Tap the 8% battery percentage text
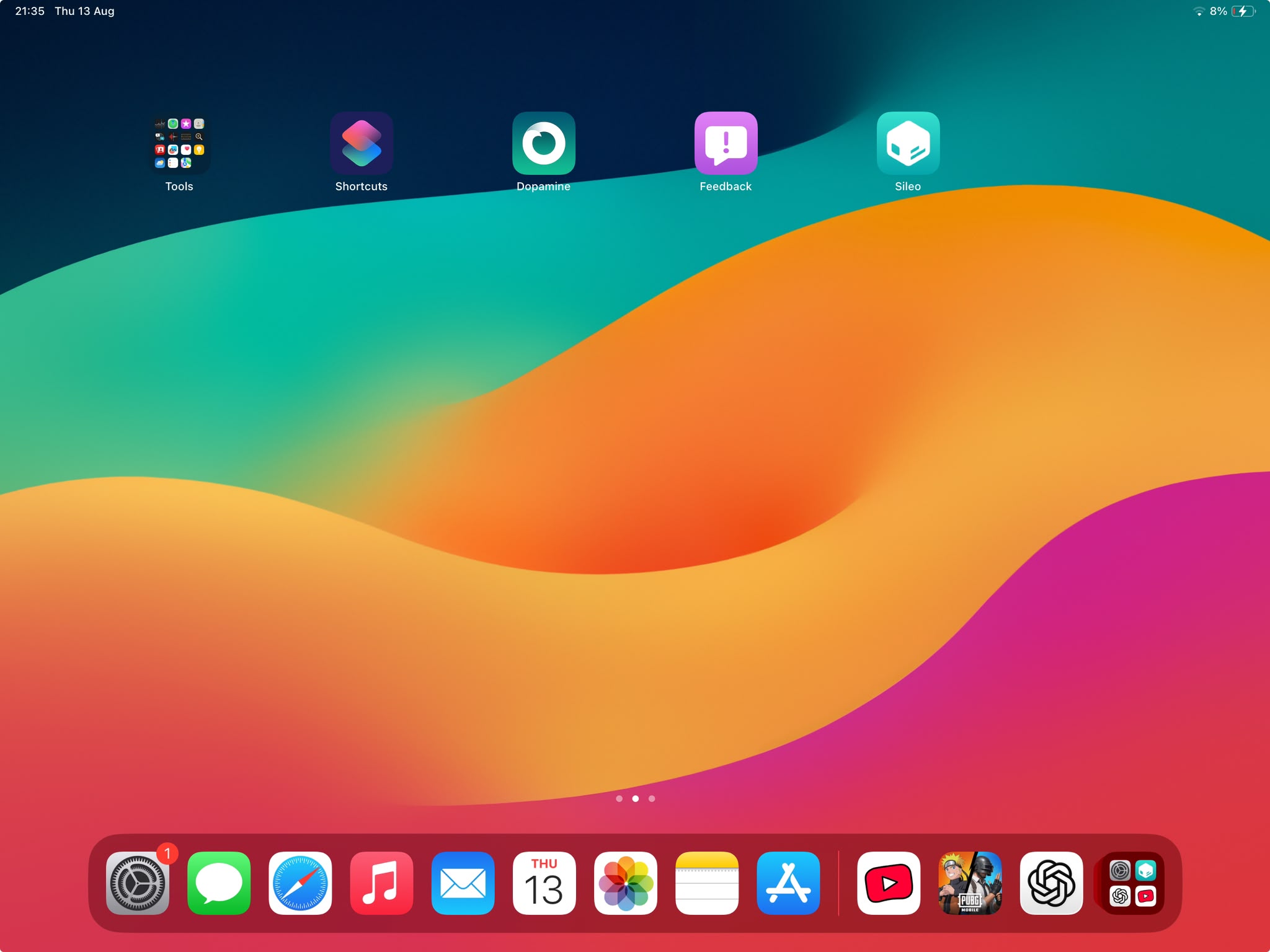This screenshot has height=952, width=1270. [1218, 11]
